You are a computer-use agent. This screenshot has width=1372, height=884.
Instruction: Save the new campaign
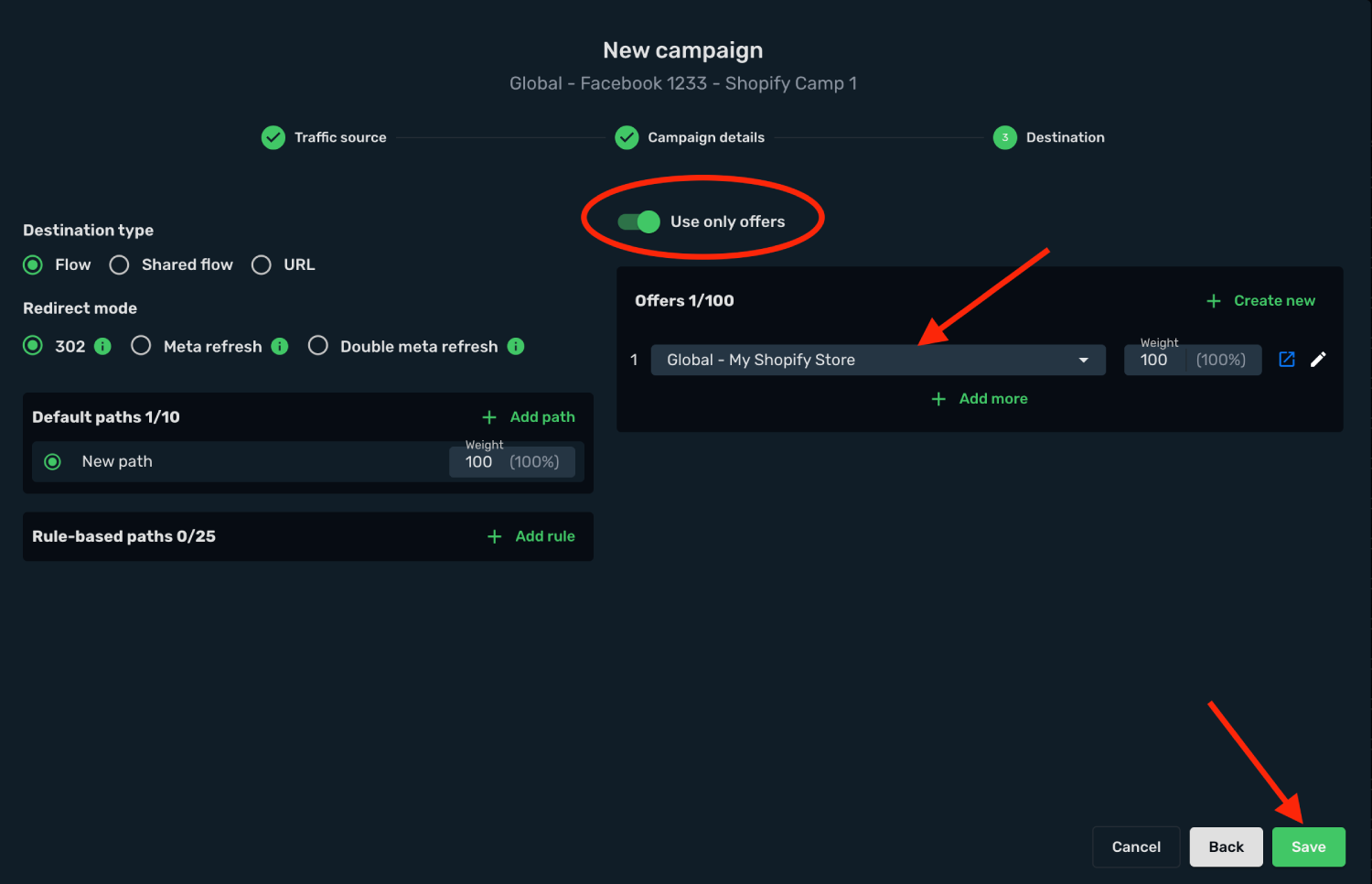1308,846
